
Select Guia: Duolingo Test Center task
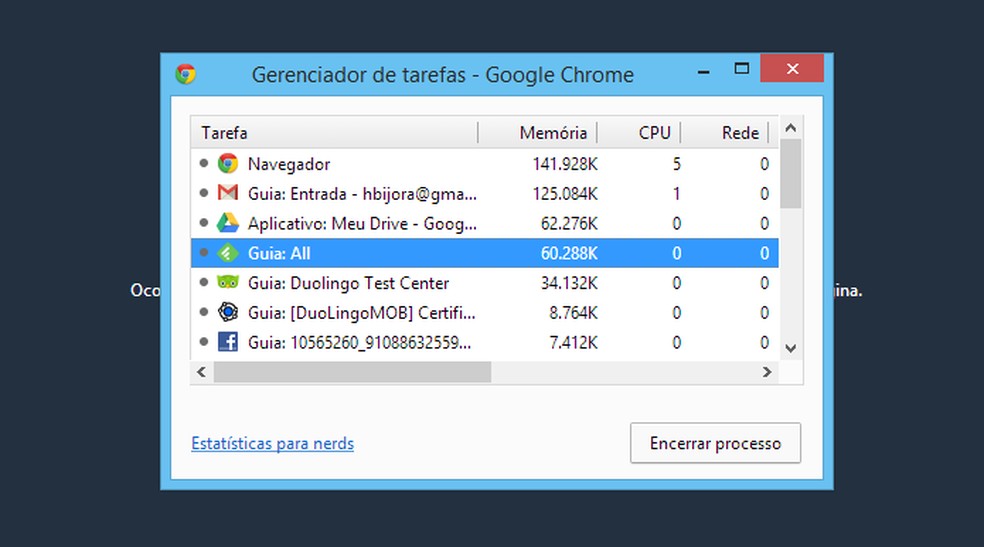[484, 283]
